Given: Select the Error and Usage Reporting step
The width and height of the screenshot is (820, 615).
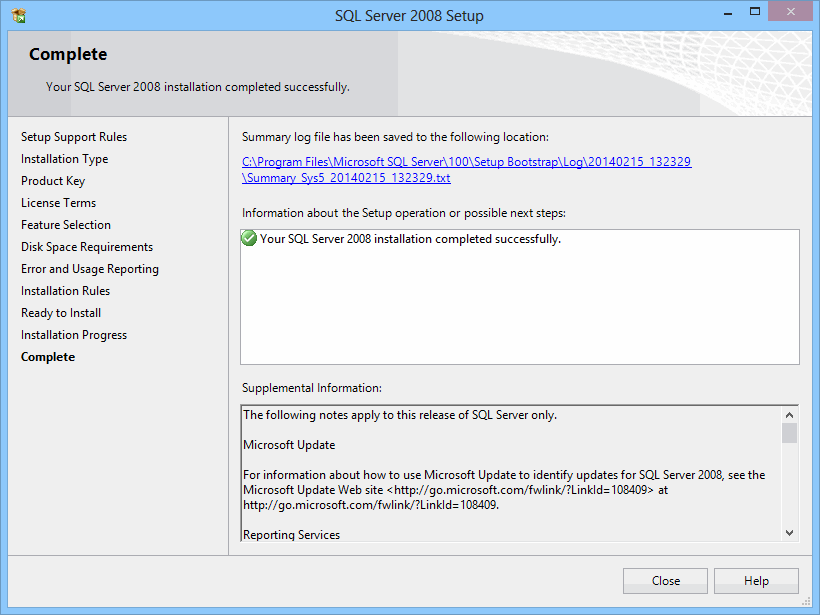Looking at the screenshot, I should pos(90,268).
